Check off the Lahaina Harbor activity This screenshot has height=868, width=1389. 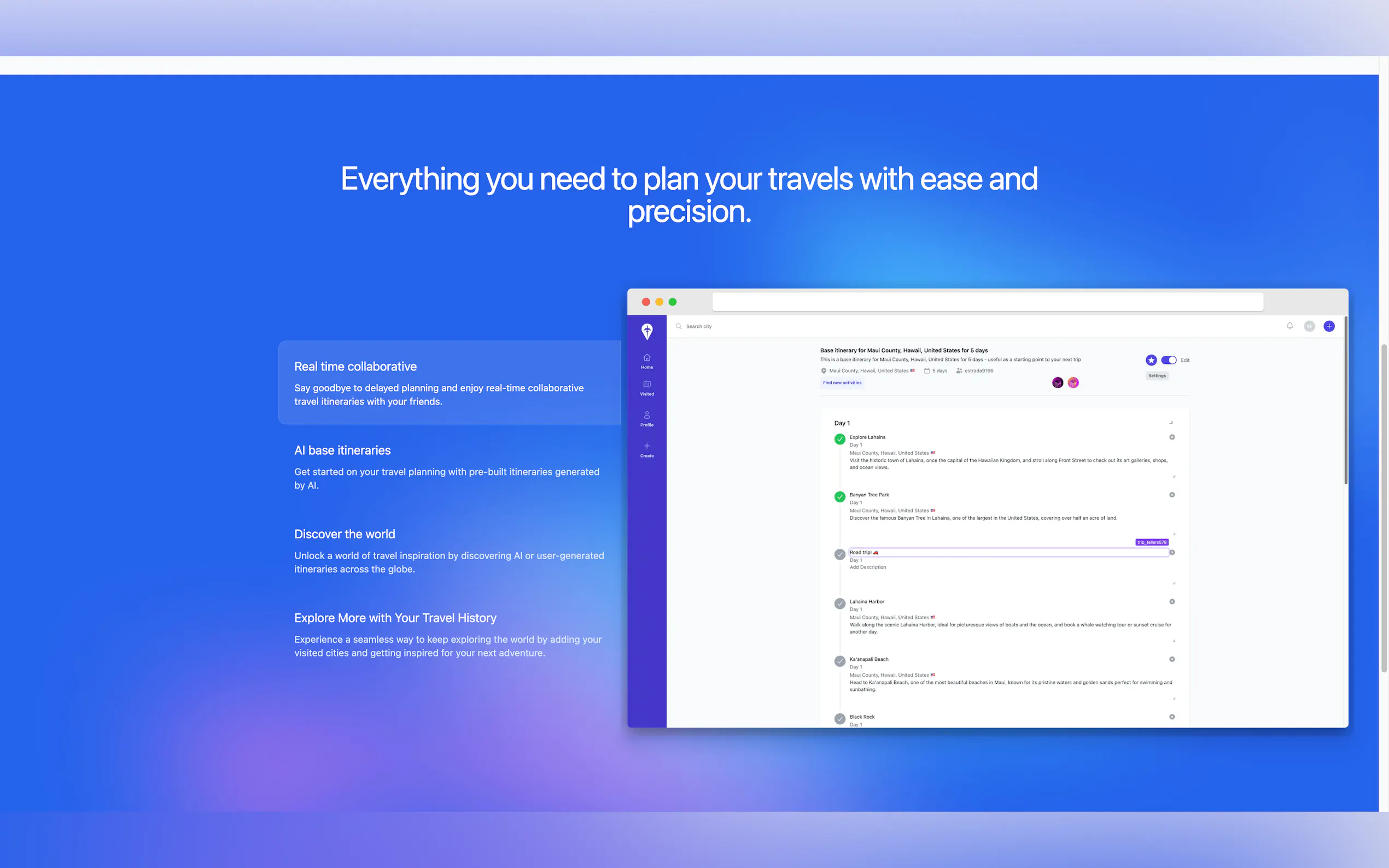coord(839,603)
